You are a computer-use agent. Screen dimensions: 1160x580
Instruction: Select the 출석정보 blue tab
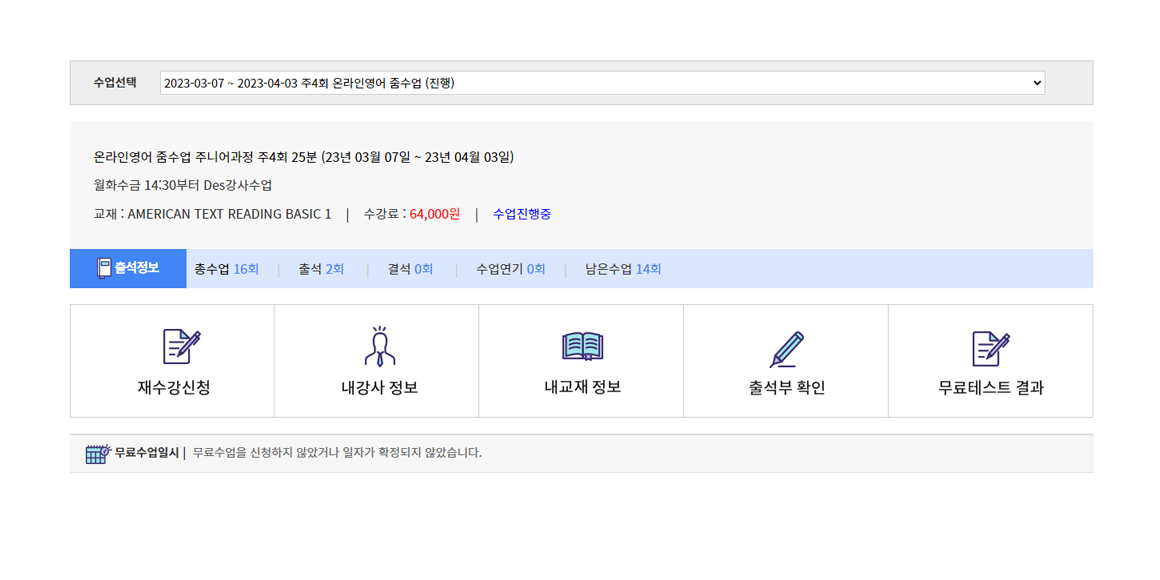pos(128,269)
